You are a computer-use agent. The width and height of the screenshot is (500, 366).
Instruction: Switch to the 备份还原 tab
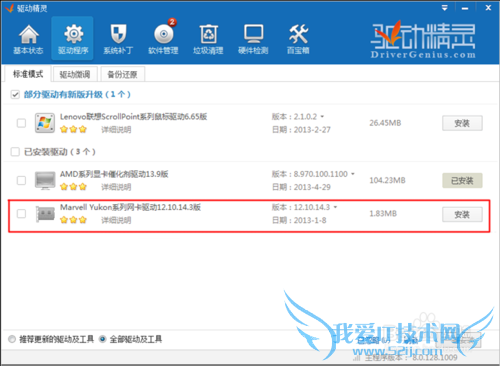coord(122,74)
